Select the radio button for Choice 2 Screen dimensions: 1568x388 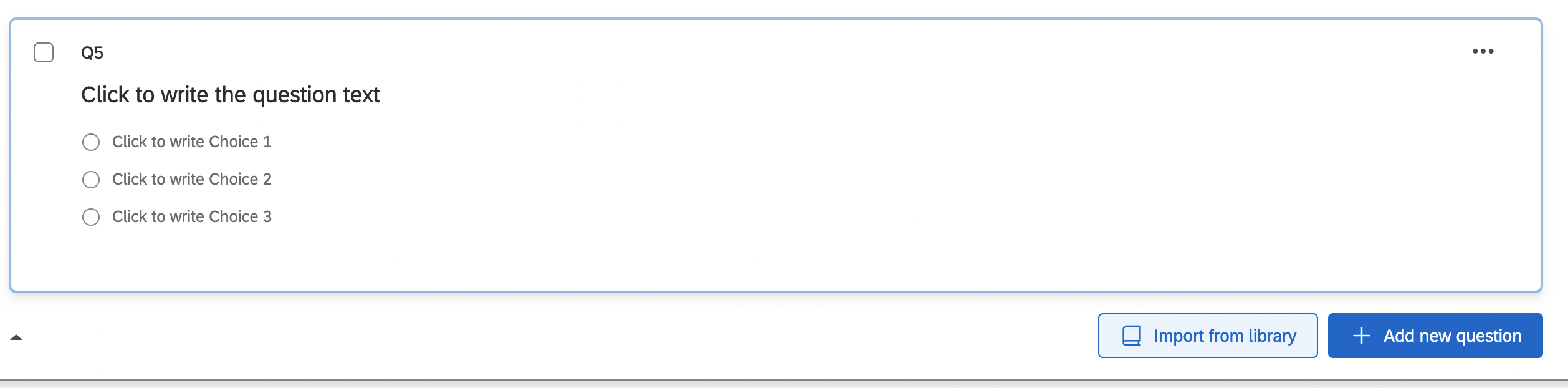click(91, 180)
